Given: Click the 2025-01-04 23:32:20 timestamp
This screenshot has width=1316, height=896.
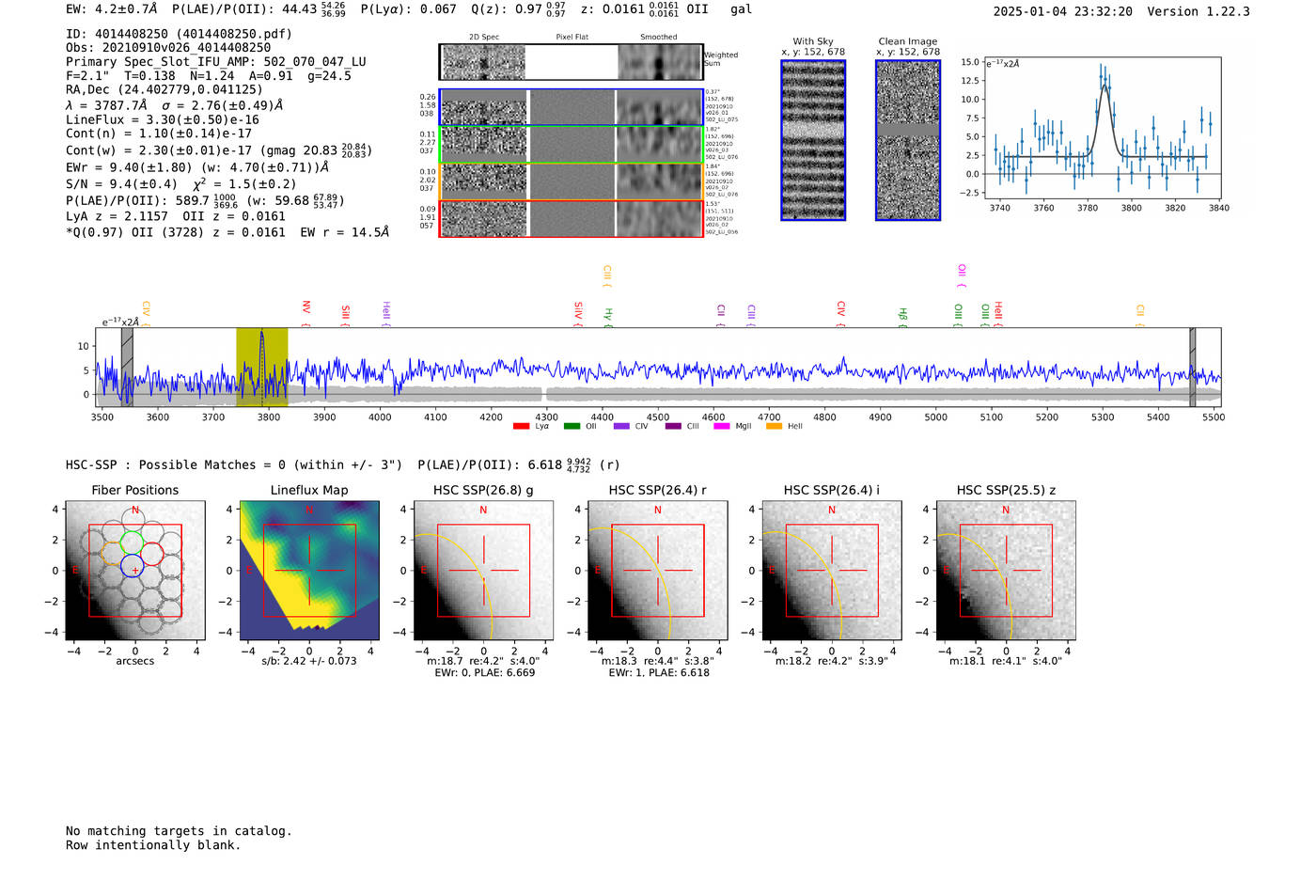Looking at the screenshot, I should 1063,11.
